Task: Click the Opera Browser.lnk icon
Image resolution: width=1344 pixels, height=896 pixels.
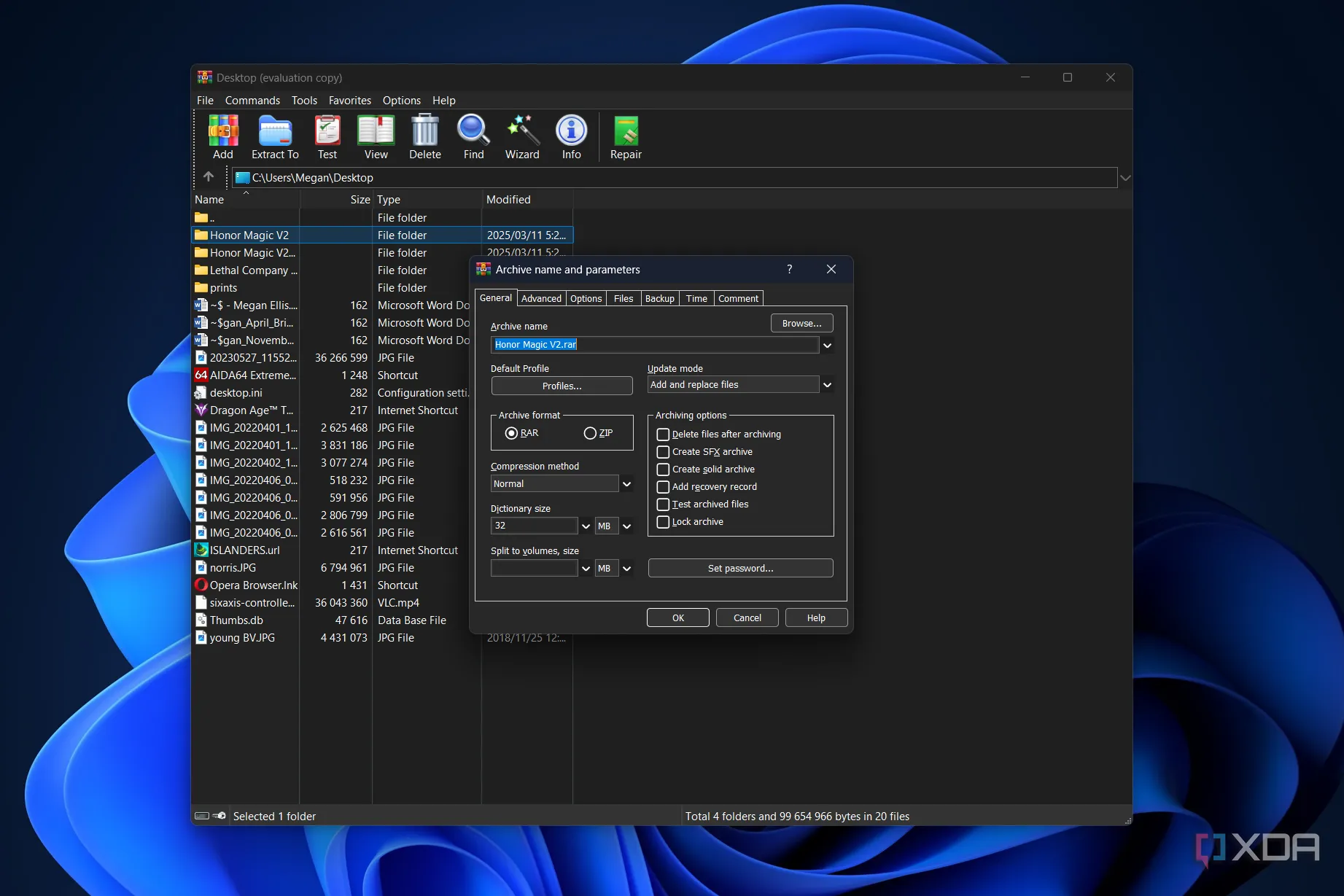Action: 201,585
